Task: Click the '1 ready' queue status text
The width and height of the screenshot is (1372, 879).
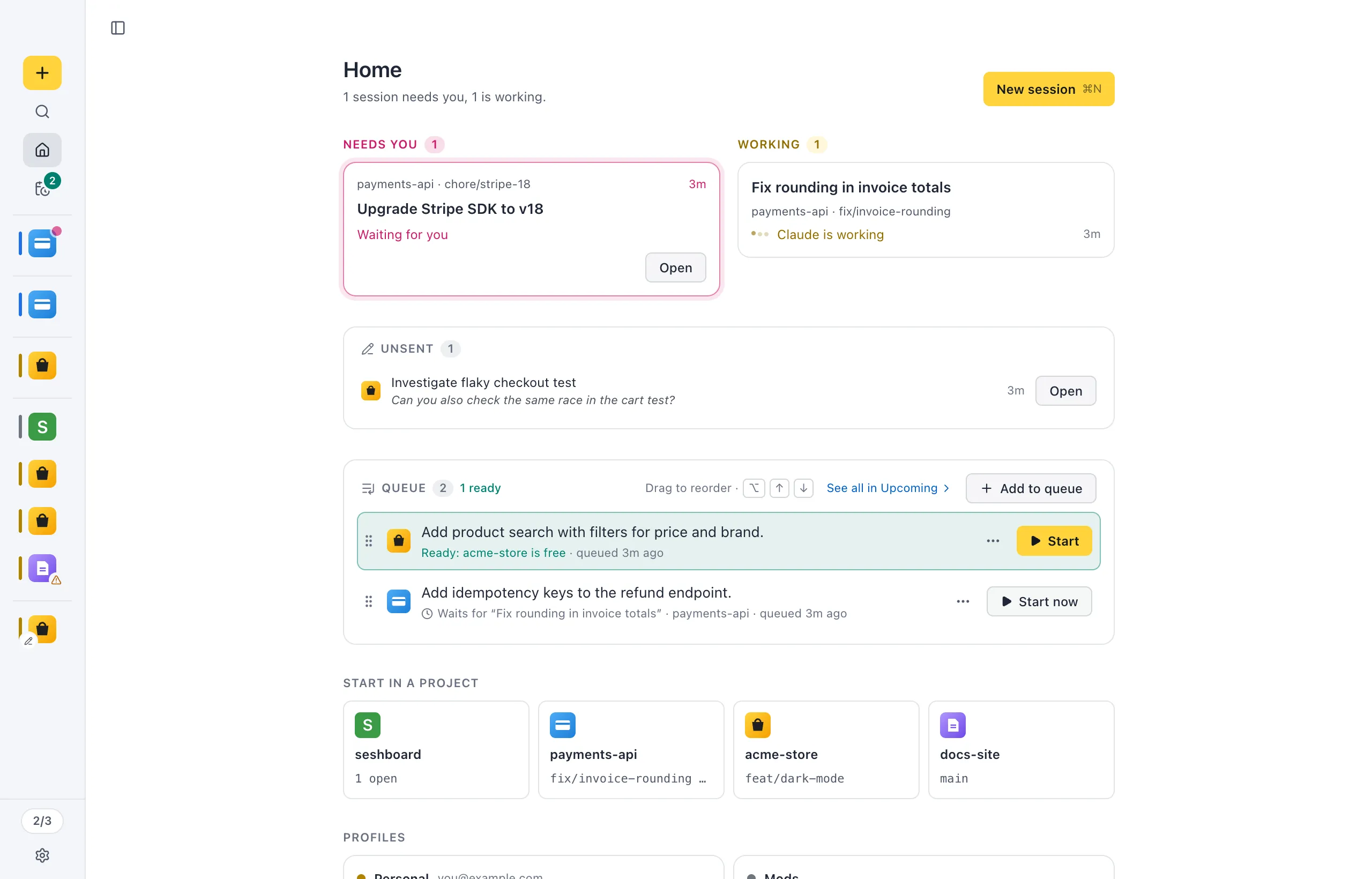Action: pyautogui.click(x=480, y=488)
